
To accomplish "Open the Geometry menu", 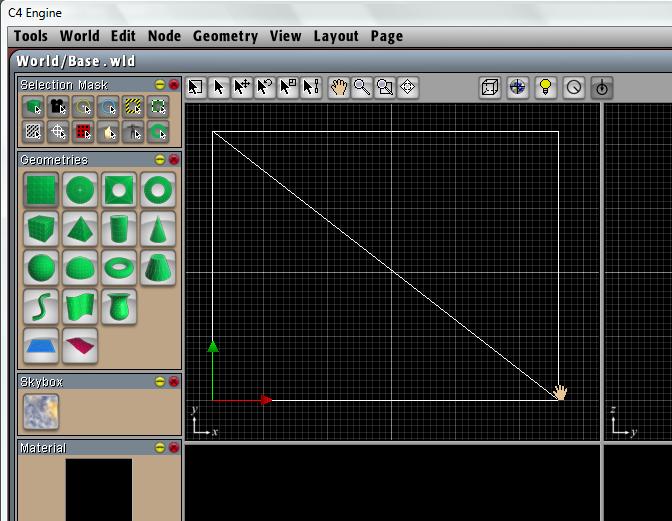I will 225,36.
